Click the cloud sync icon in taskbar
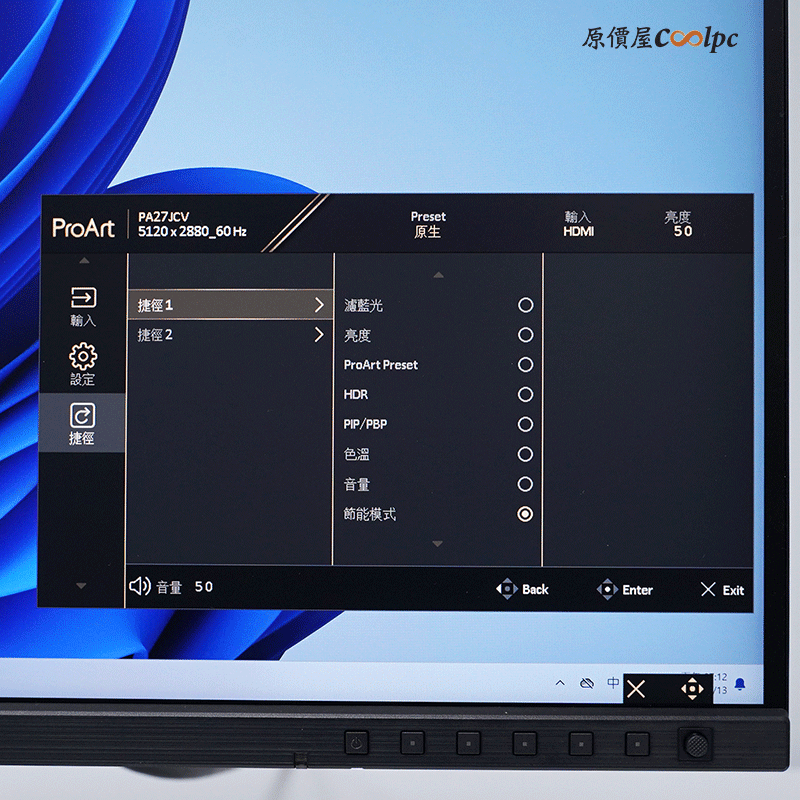This screenshot has height=800, width=800. coord(587,683)
